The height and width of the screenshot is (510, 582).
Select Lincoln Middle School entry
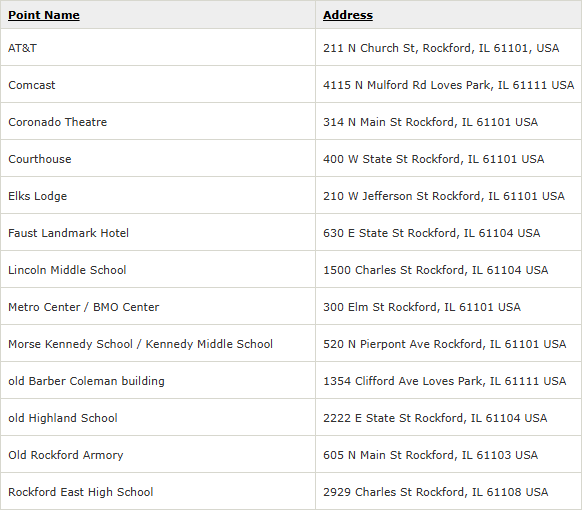tap(67, 270)
